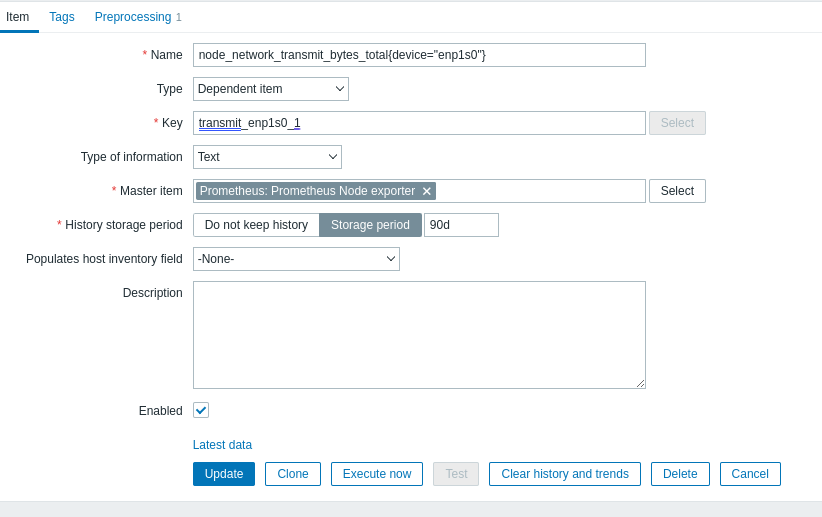Click into the Name input field
822x517 pixels.
pyautogui.click(x=419, y=55)
